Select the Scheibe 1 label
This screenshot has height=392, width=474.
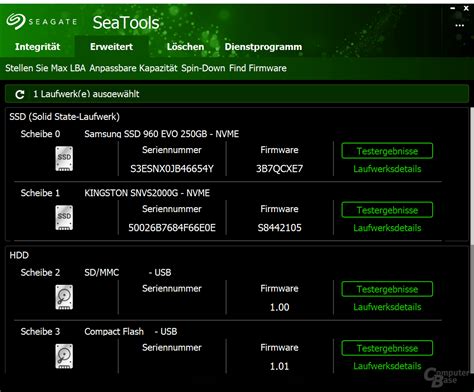click(40, 193)
